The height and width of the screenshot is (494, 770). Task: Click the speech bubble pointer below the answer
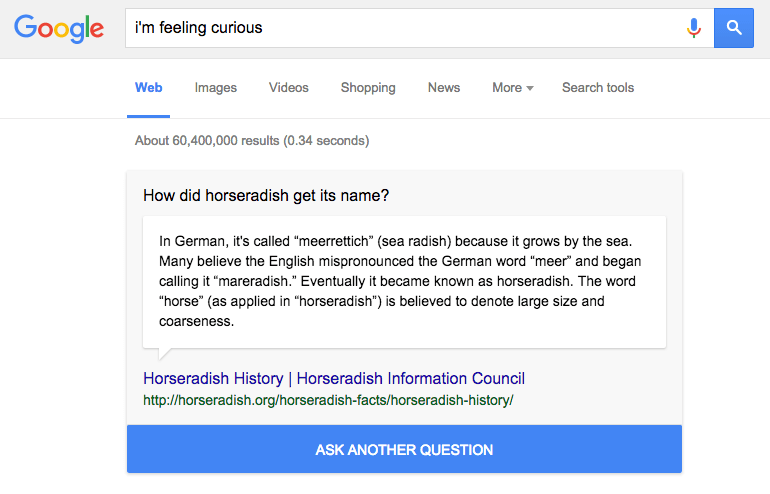(x=164, y=353)
